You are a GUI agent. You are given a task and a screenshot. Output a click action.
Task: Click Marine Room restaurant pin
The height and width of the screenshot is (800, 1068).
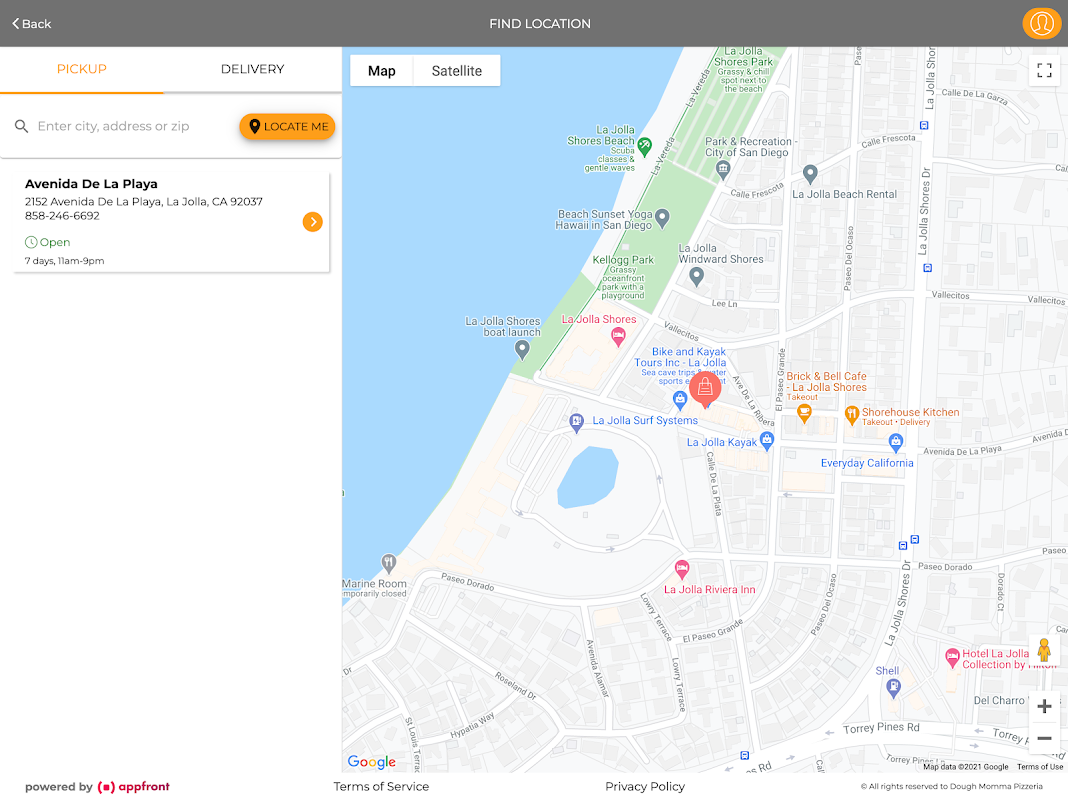(388, 563)
